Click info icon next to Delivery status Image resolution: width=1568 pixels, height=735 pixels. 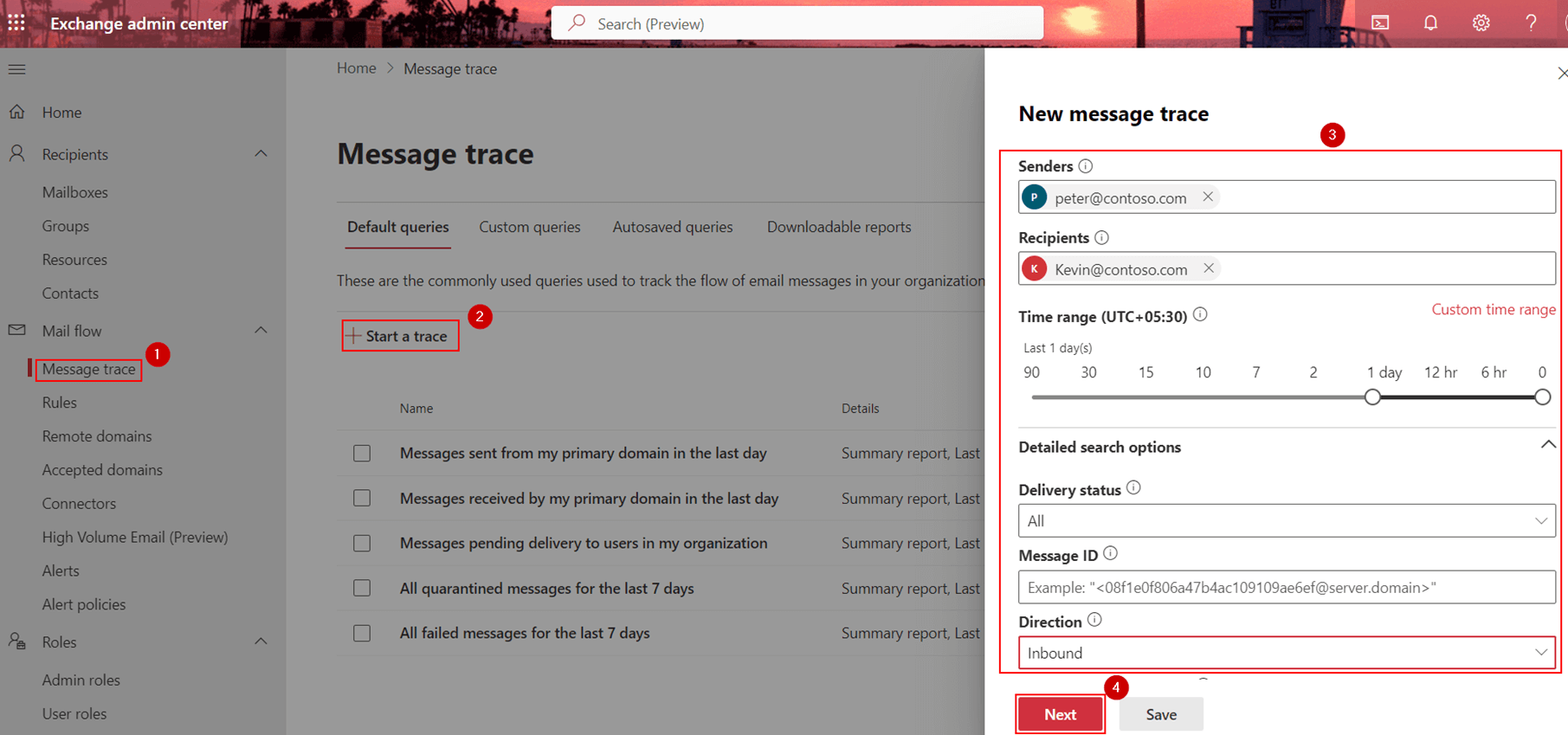pos(1133,487)
